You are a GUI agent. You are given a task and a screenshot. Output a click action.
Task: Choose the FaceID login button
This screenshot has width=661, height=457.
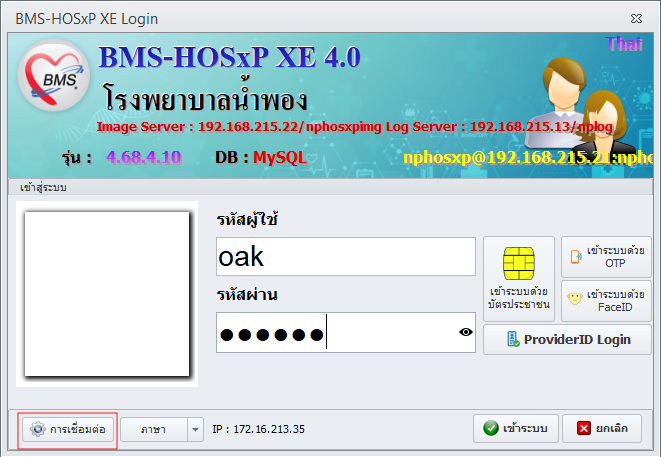(606, 301)
